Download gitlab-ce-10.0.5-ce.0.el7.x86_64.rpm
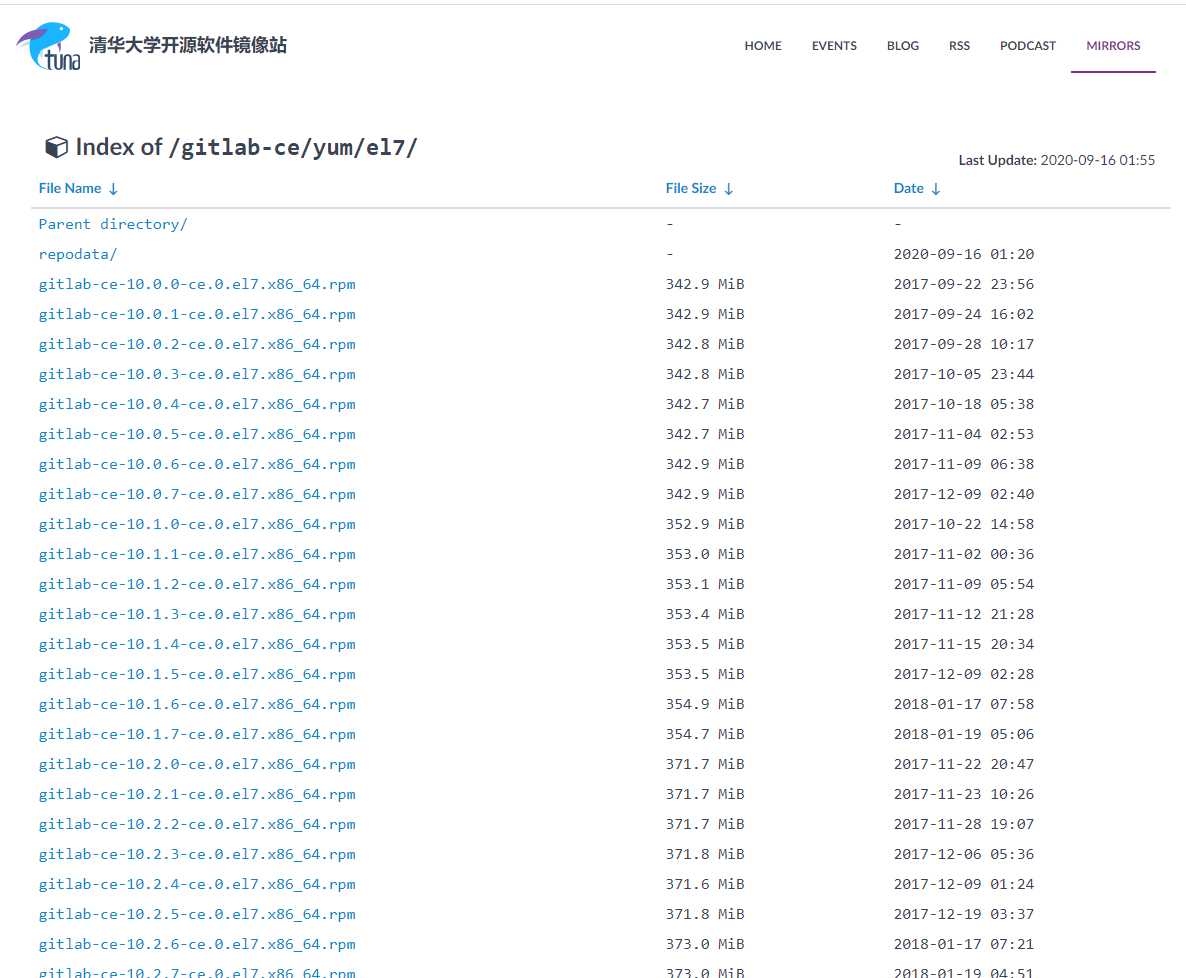This screenshot has height=978, width=1186. click(197, 434)
